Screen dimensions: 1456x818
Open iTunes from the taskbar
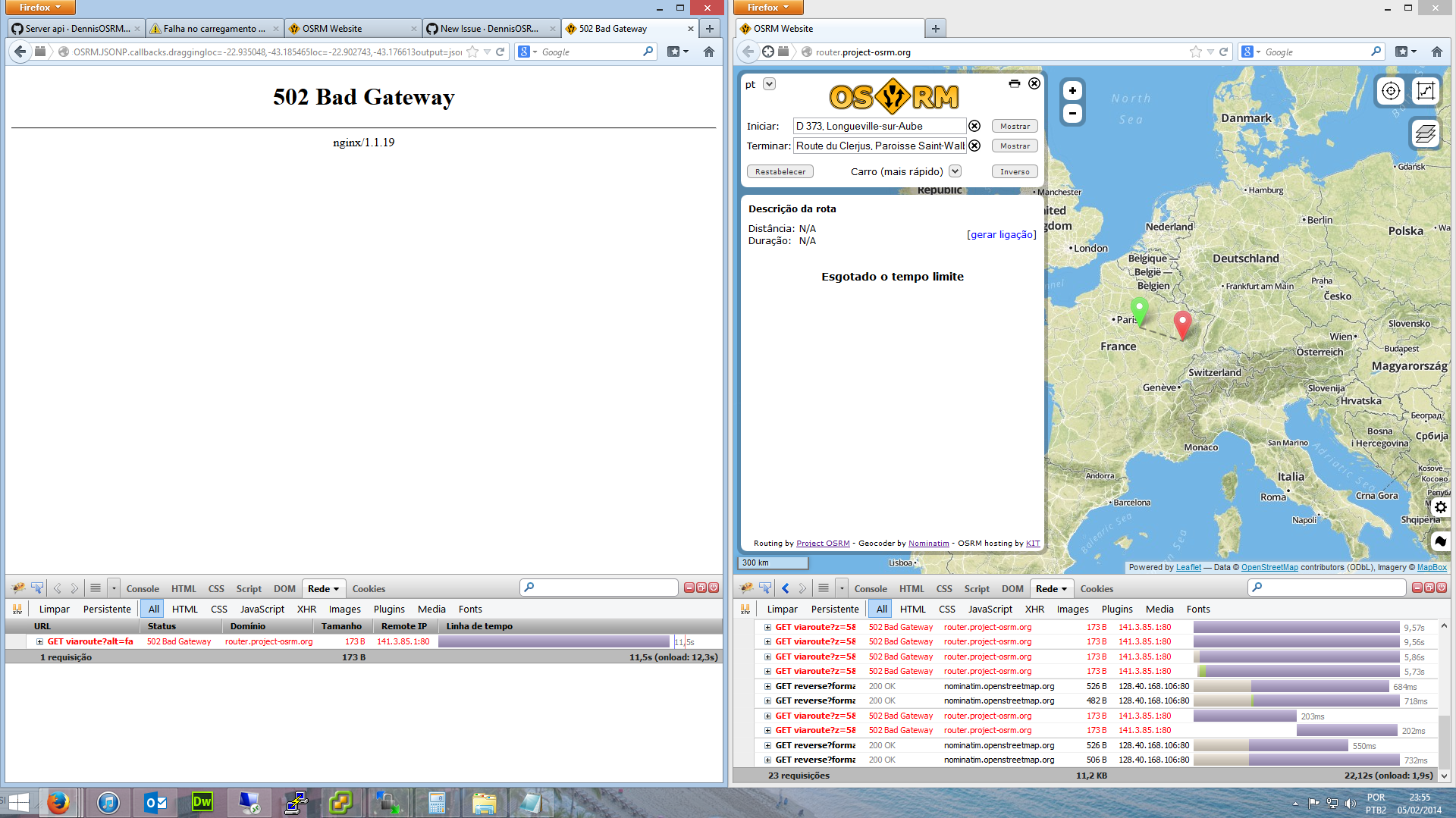click(108, 802)
